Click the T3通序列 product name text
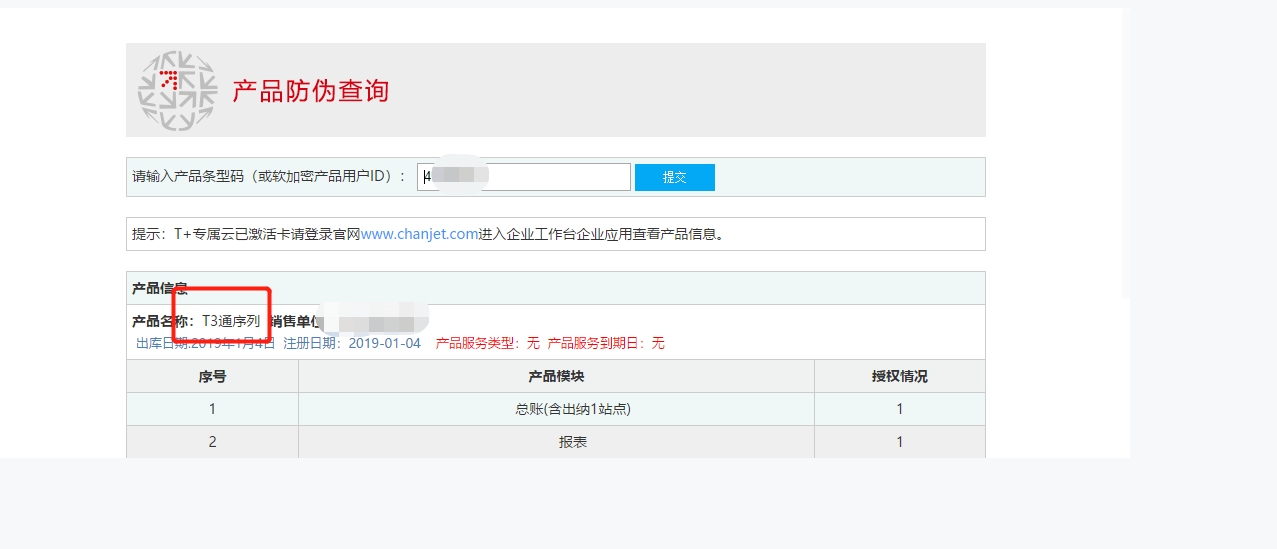The width and height of the screenshot is (1277, 549). pyautogui.click(x=231, y=322)
